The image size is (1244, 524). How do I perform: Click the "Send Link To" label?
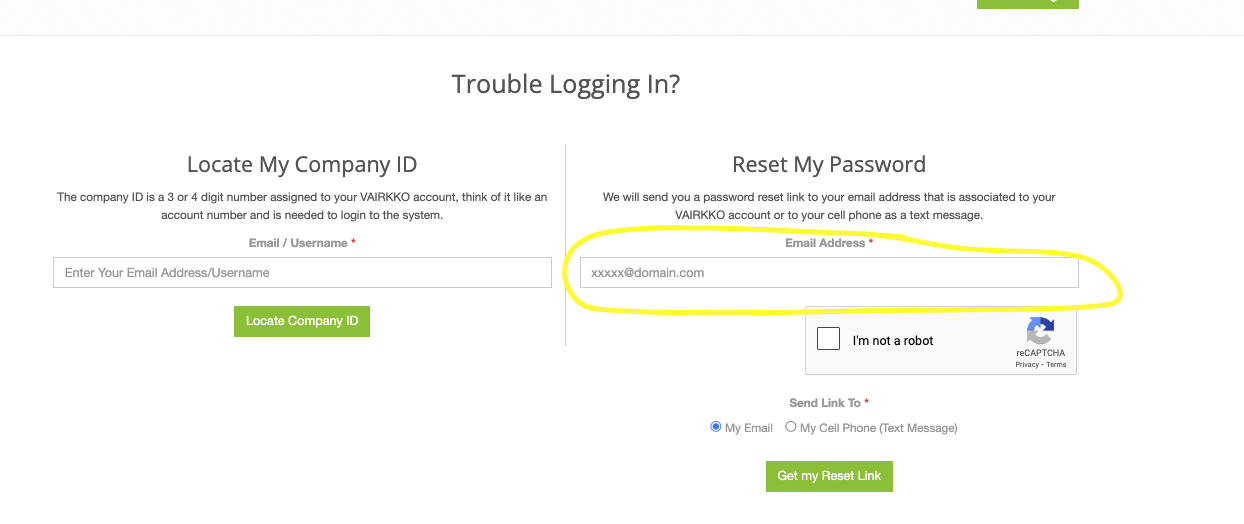tap(825, 403)
